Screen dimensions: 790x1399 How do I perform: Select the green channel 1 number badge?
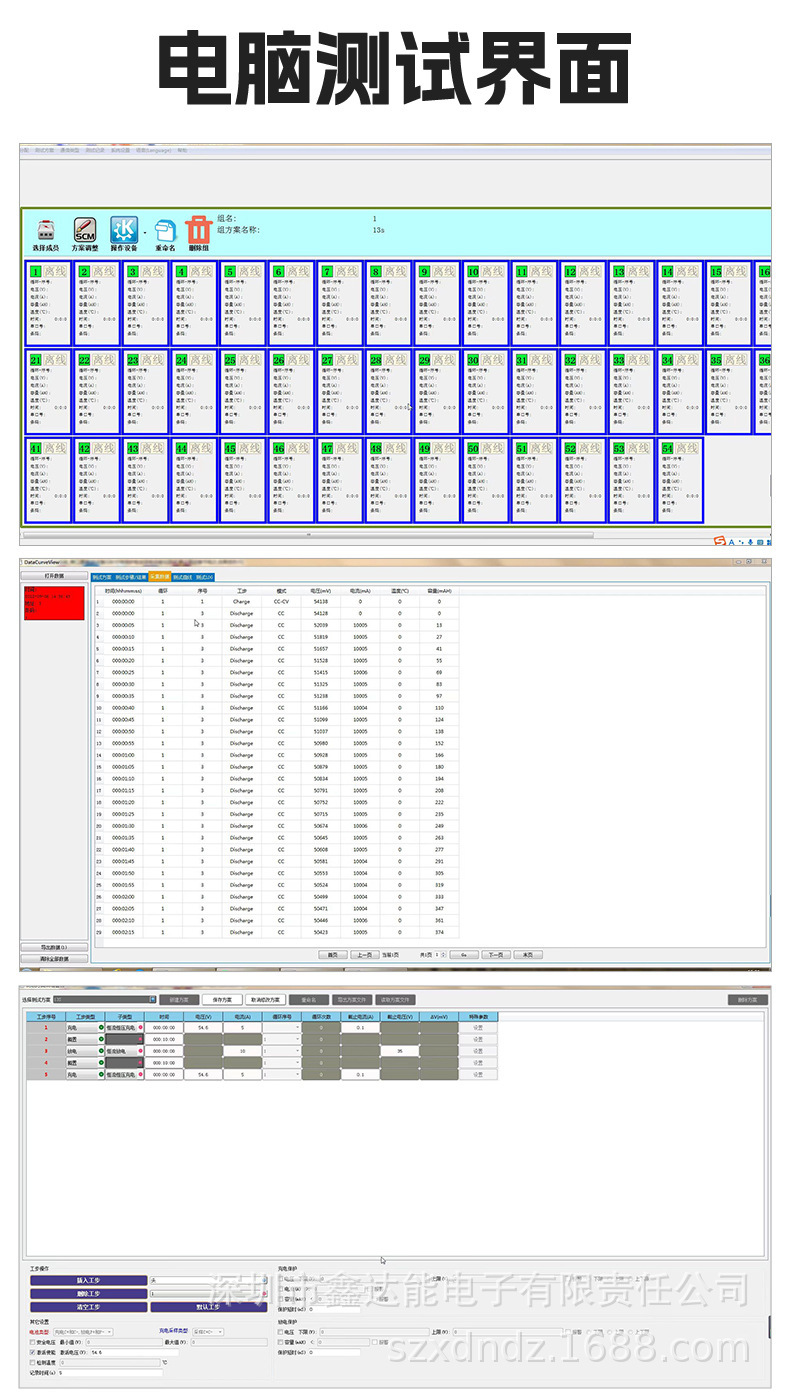click(36, 271)
